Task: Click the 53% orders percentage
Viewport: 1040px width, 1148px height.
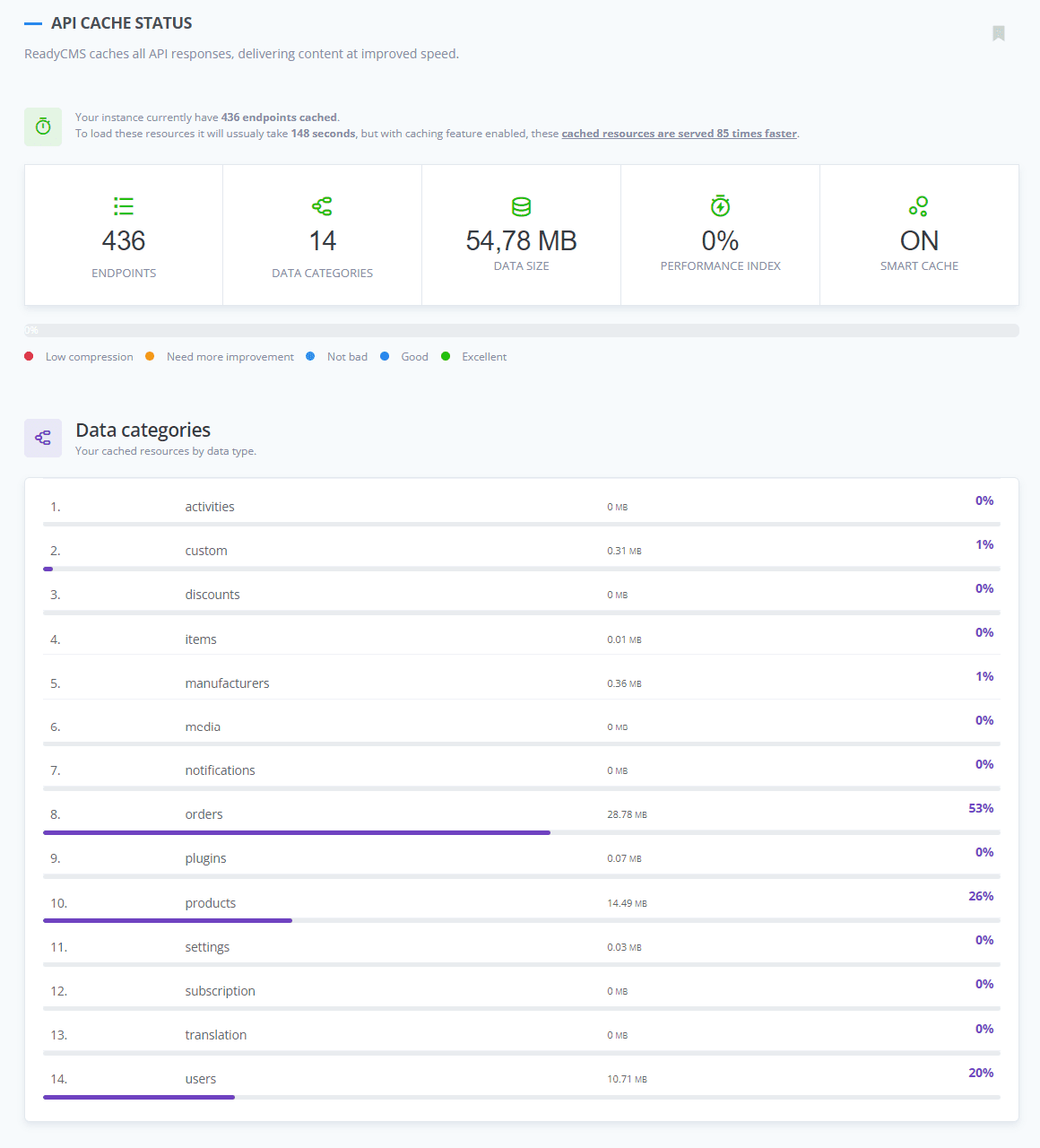Action: coord(981,808)
